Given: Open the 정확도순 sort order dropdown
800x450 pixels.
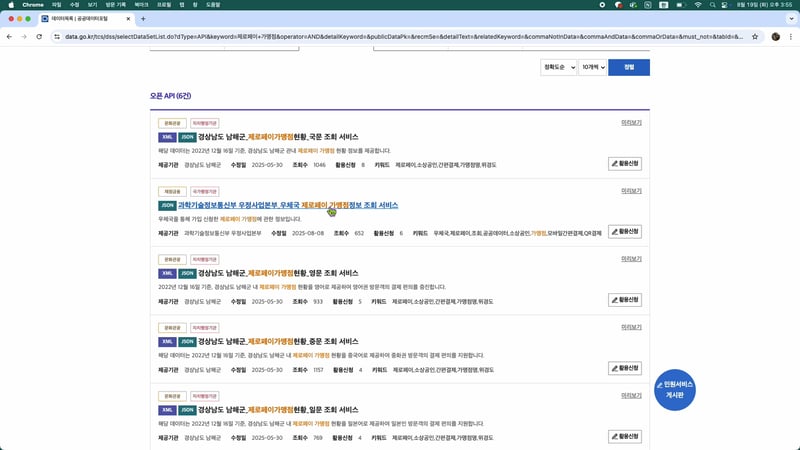Looking at the screenshot, I should click(x=559, y=67).
